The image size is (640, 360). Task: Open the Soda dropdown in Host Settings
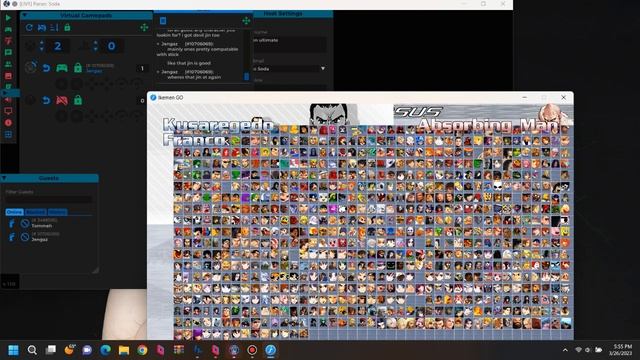pos(290,69)
